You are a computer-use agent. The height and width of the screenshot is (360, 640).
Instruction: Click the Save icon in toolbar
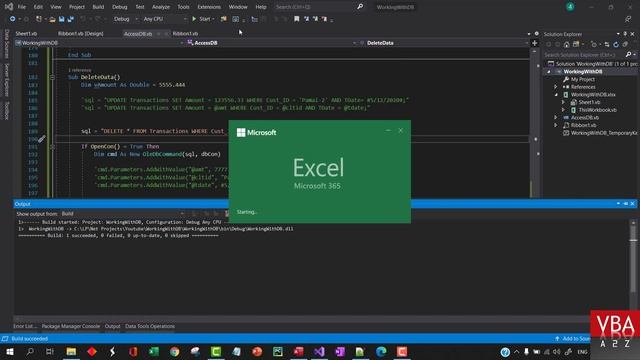click(x=62, y=19)
